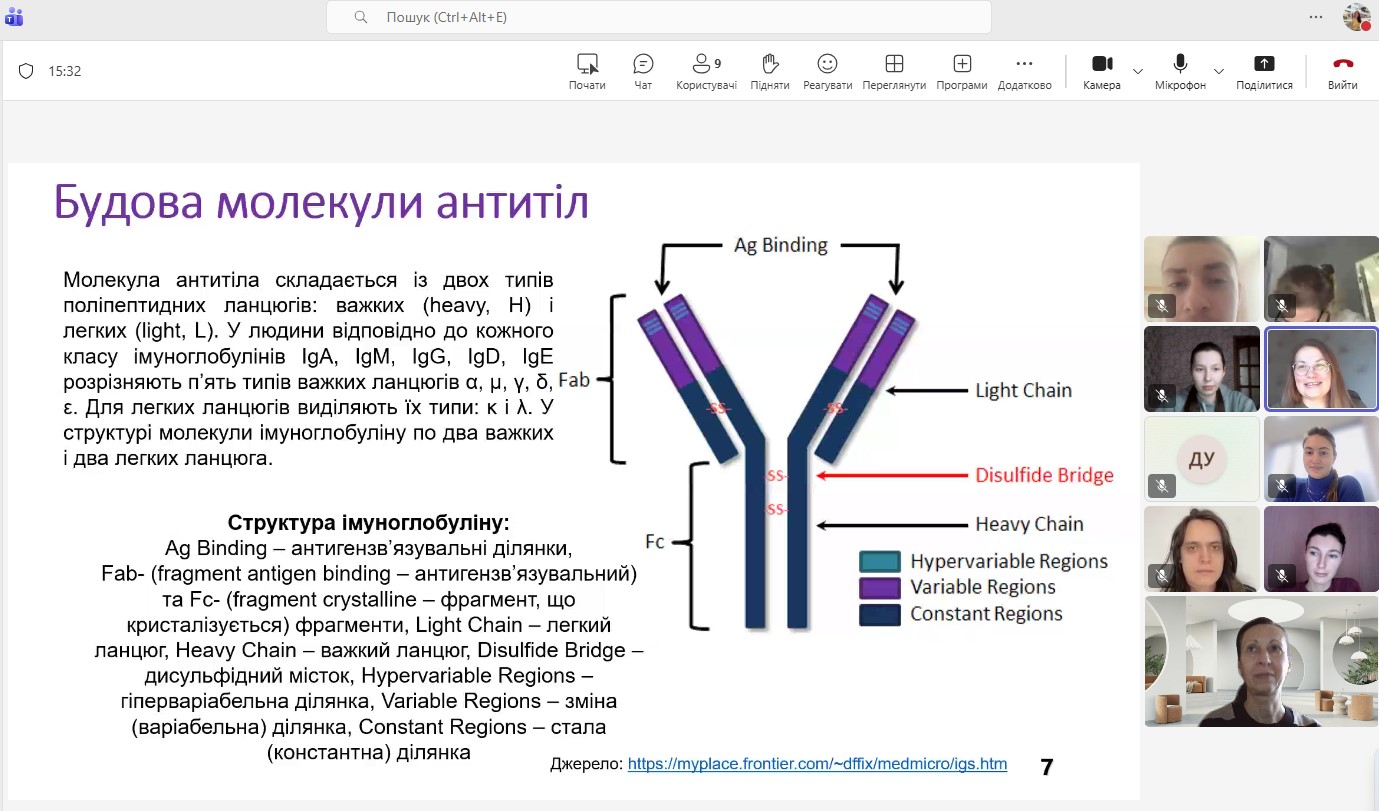Raise hand with Підняти button

click(x=770, y=71)
